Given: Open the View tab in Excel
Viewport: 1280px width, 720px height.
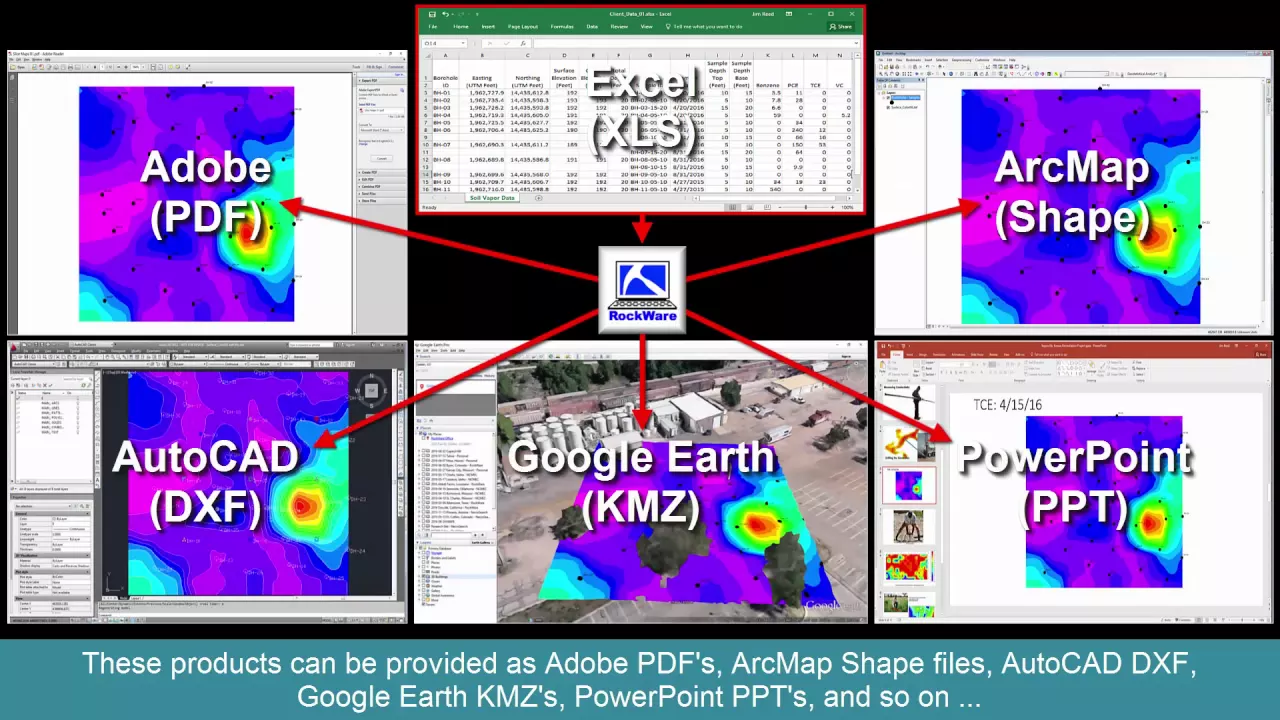Looking at the screenshot, I should [646, 26].
